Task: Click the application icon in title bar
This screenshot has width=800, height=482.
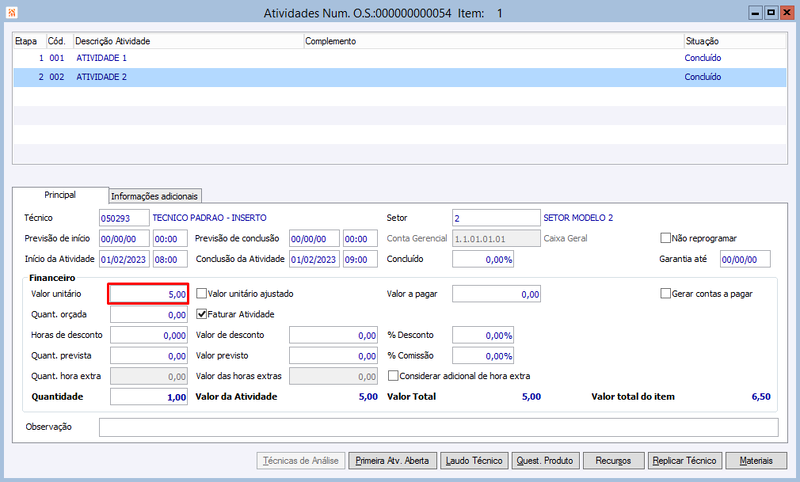Action: pos(12,13)
